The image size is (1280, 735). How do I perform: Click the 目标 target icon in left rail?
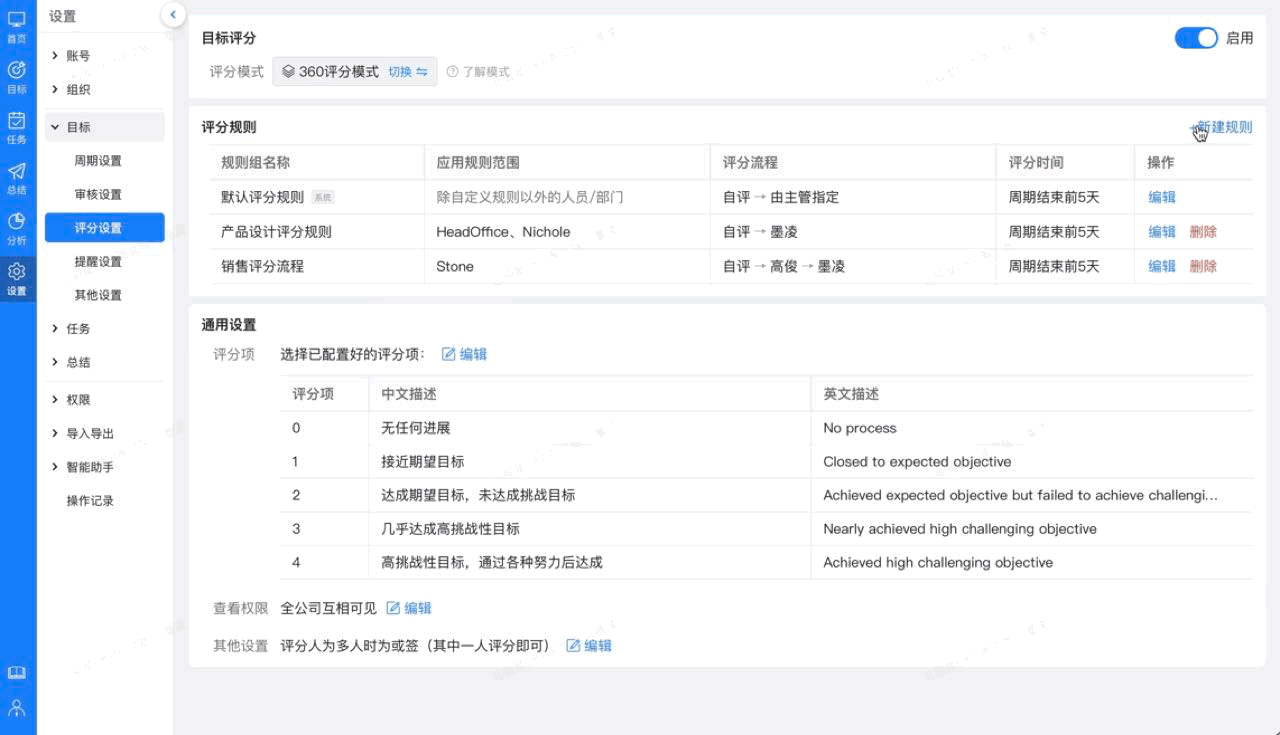click(x=17, y=76)
